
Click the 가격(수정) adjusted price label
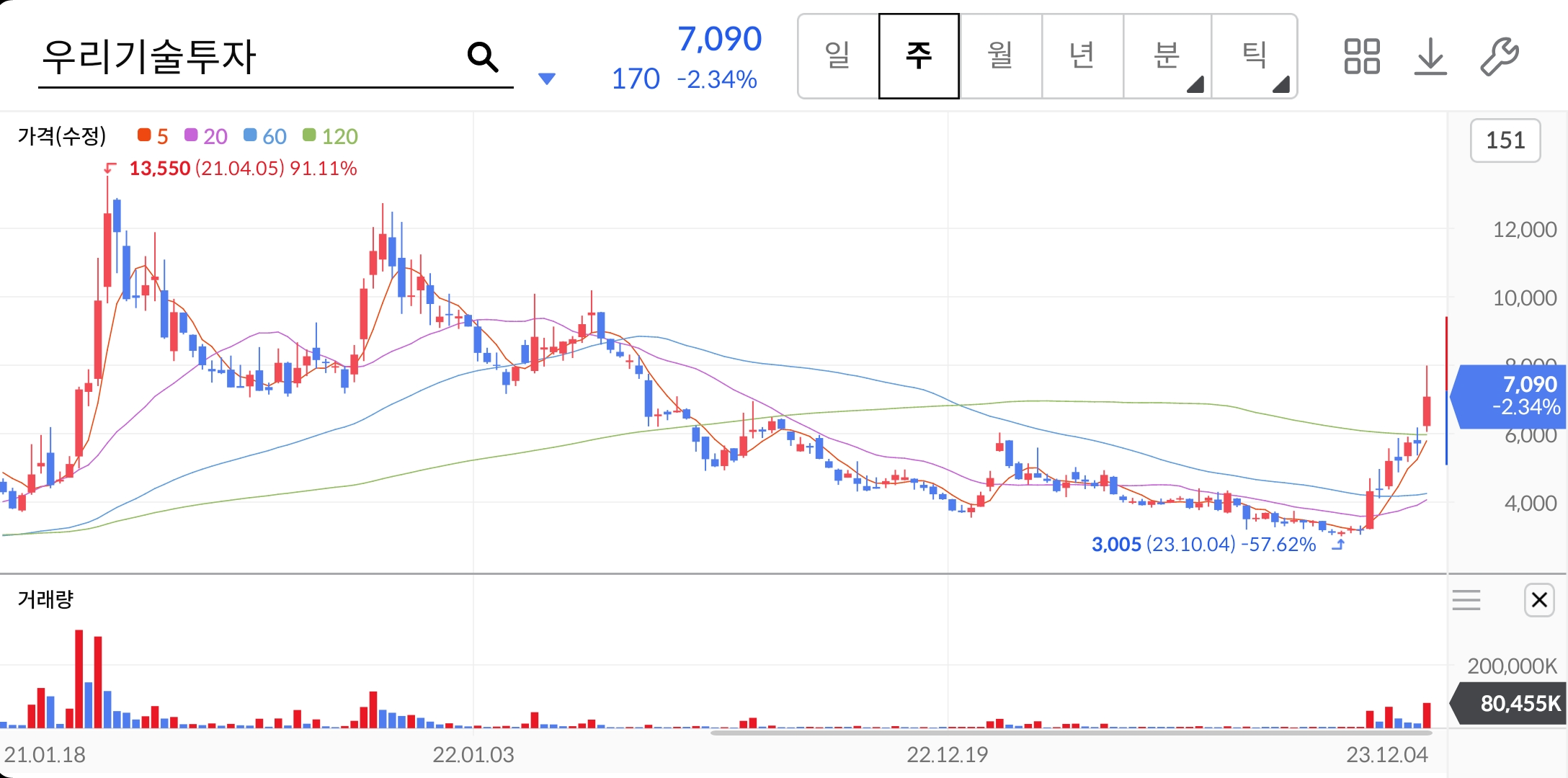click(62, 136)
